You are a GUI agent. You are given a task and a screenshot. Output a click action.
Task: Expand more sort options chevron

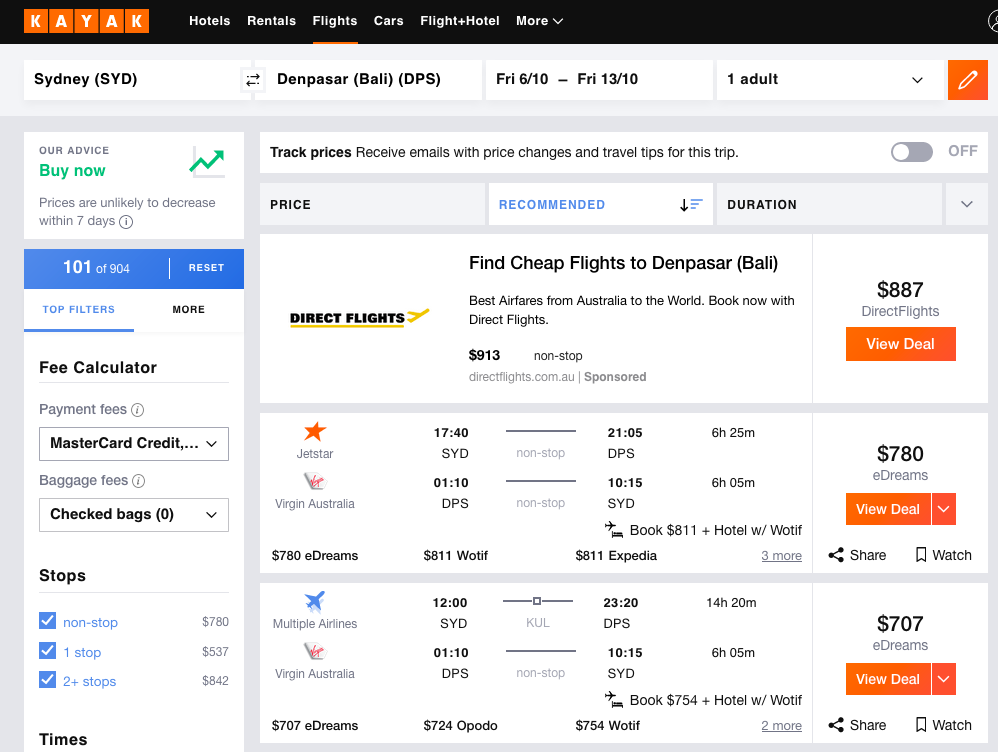[966, 204]
